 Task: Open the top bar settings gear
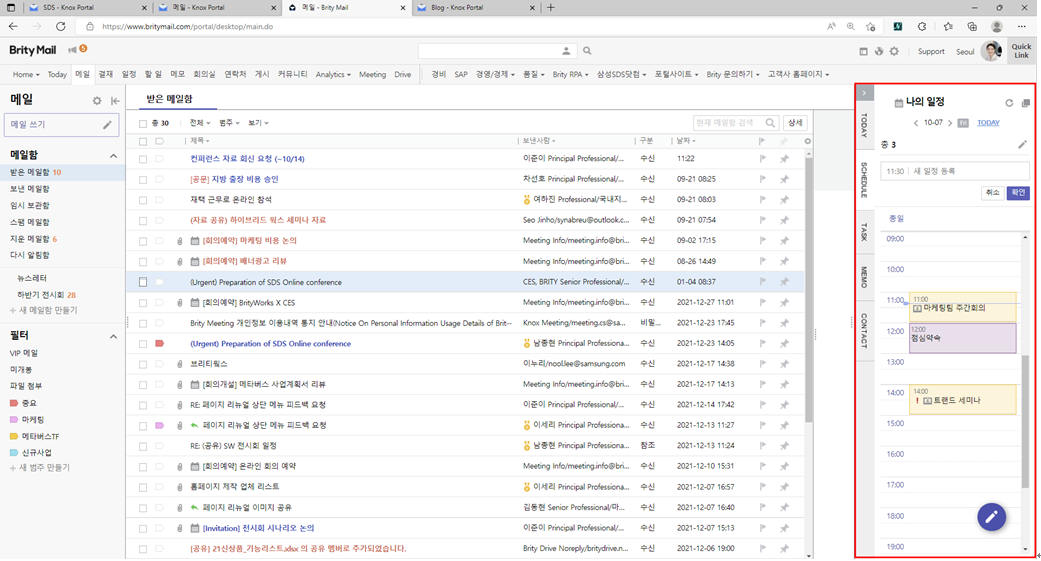(x=894, y=51)
